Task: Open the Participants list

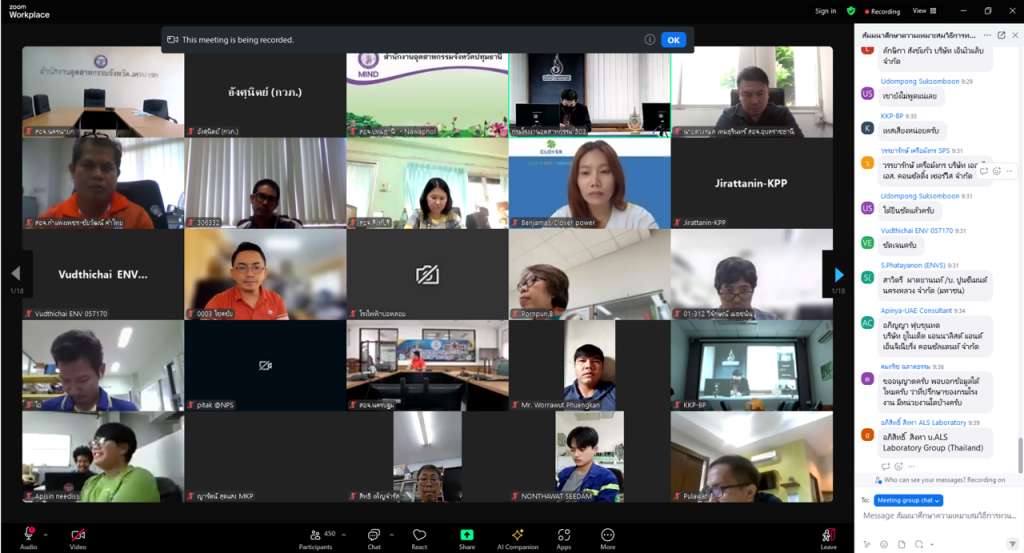Action: pyautogui.click(x=315, y=537)
